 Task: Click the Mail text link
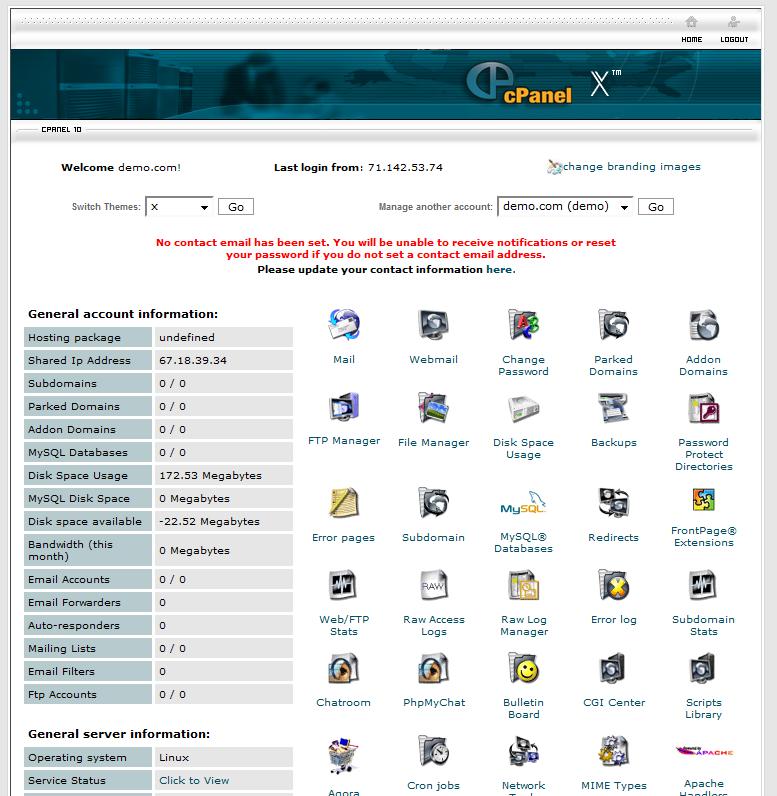[x=344, y=359]
